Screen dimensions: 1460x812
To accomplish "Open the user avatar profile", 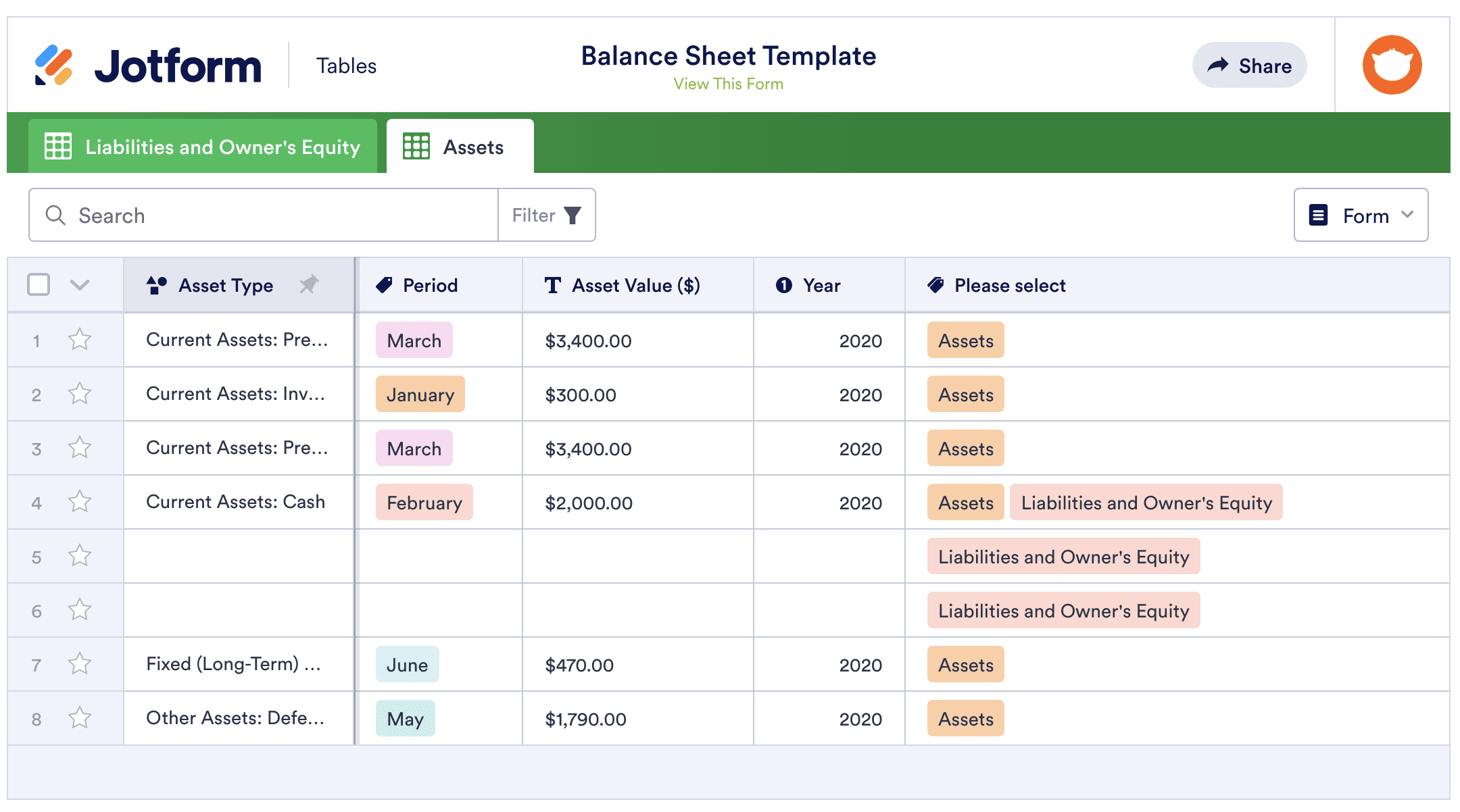I will pyautogui.click(x=1392, y=65).
